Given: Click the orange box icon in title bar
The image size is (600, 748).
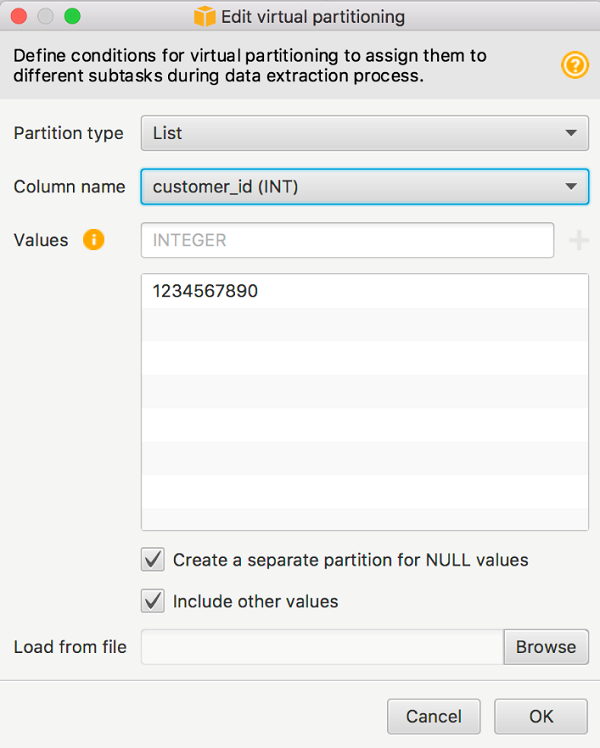Looking at the screenshot, I should tap(205, 17).
